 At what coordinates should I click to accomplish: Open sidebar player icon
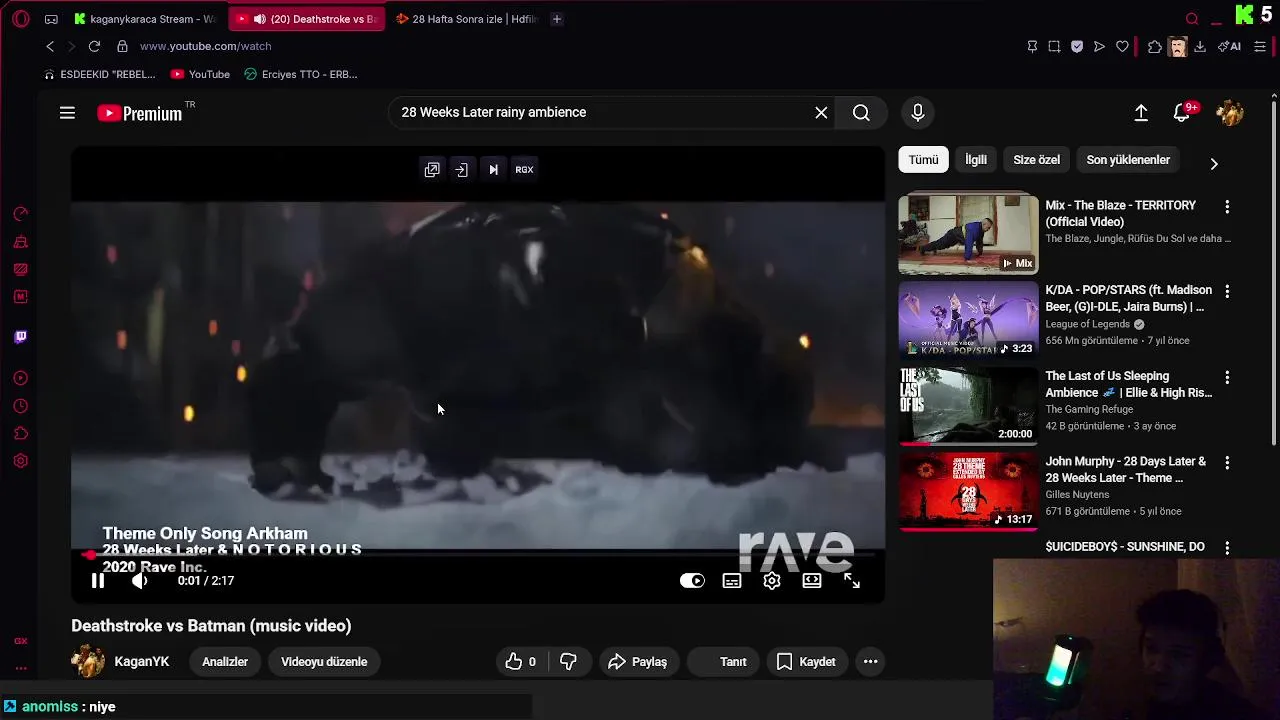[x=20, y=378]
